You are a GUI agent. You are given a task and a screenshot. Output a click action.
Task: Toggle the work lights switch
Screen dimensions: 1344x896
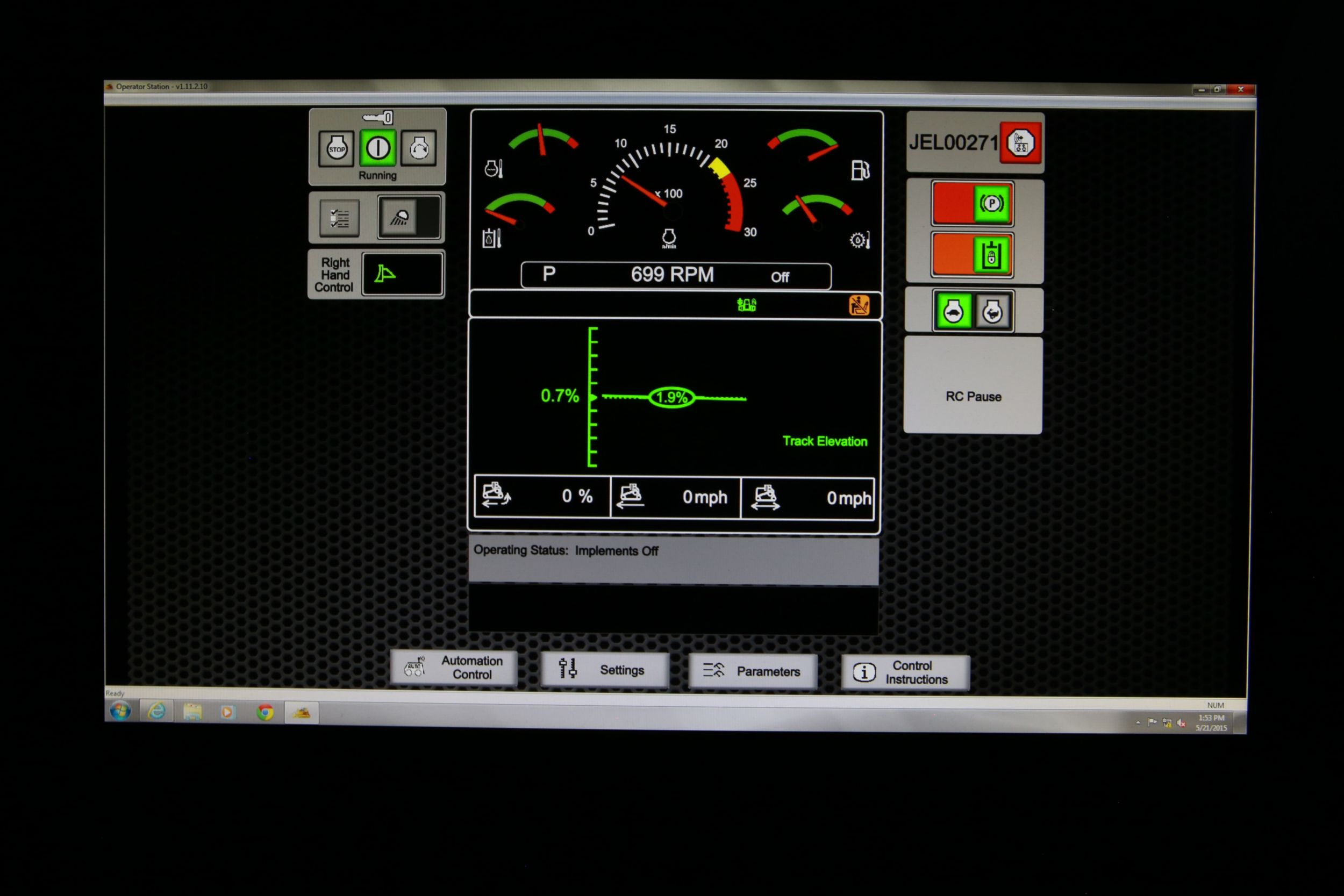(x=409, y=217)
